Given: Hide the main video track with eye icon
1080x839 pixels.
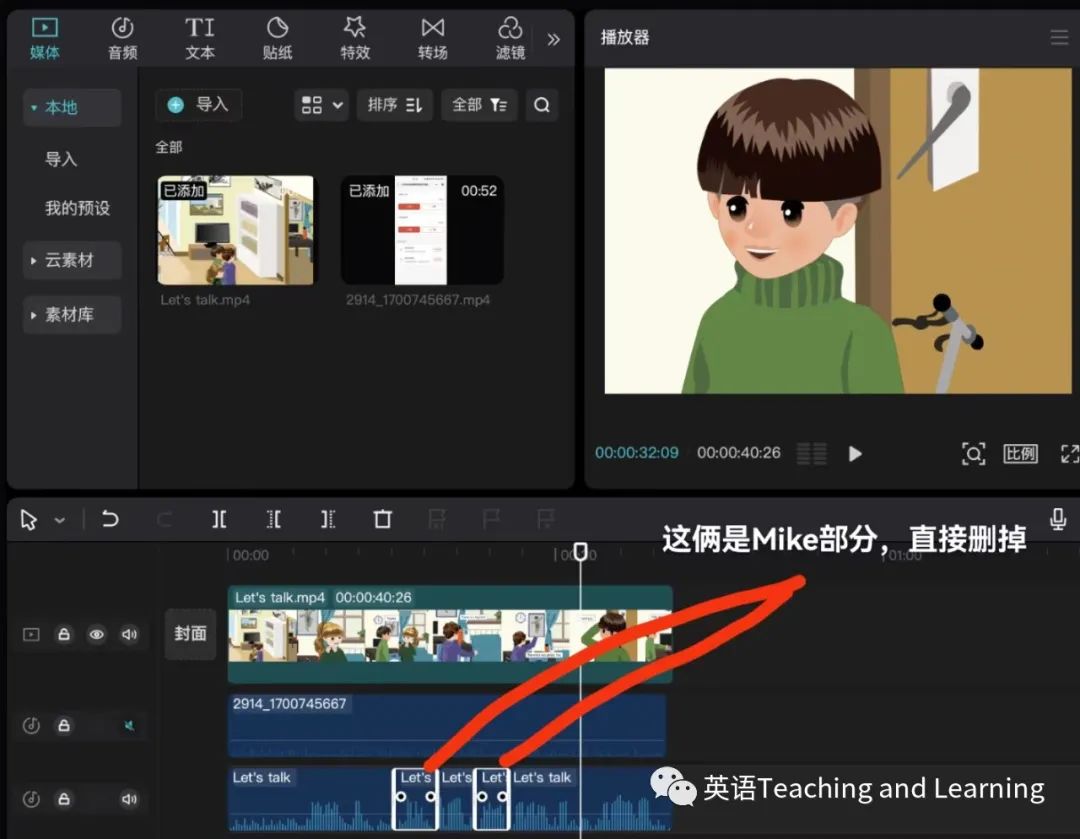Looking at the screenshot, I should [x=96, y=634].
